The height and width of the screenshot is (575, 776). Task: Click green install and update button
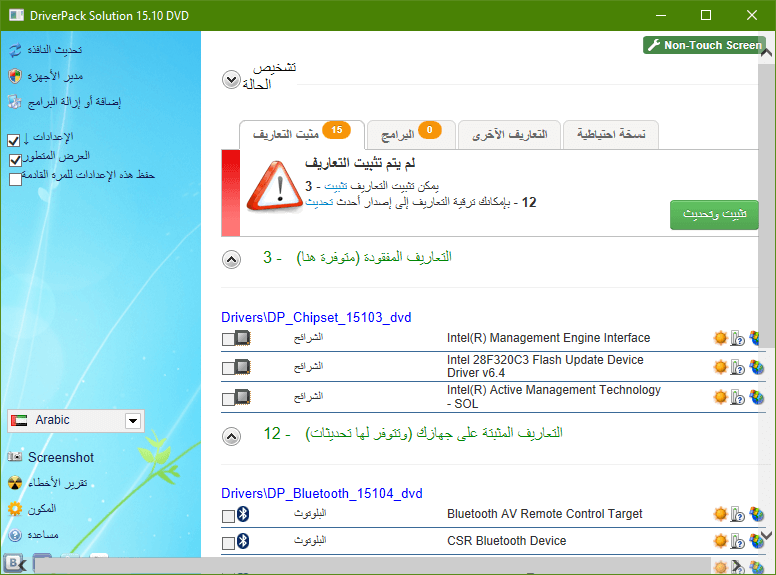click(714, 214)
